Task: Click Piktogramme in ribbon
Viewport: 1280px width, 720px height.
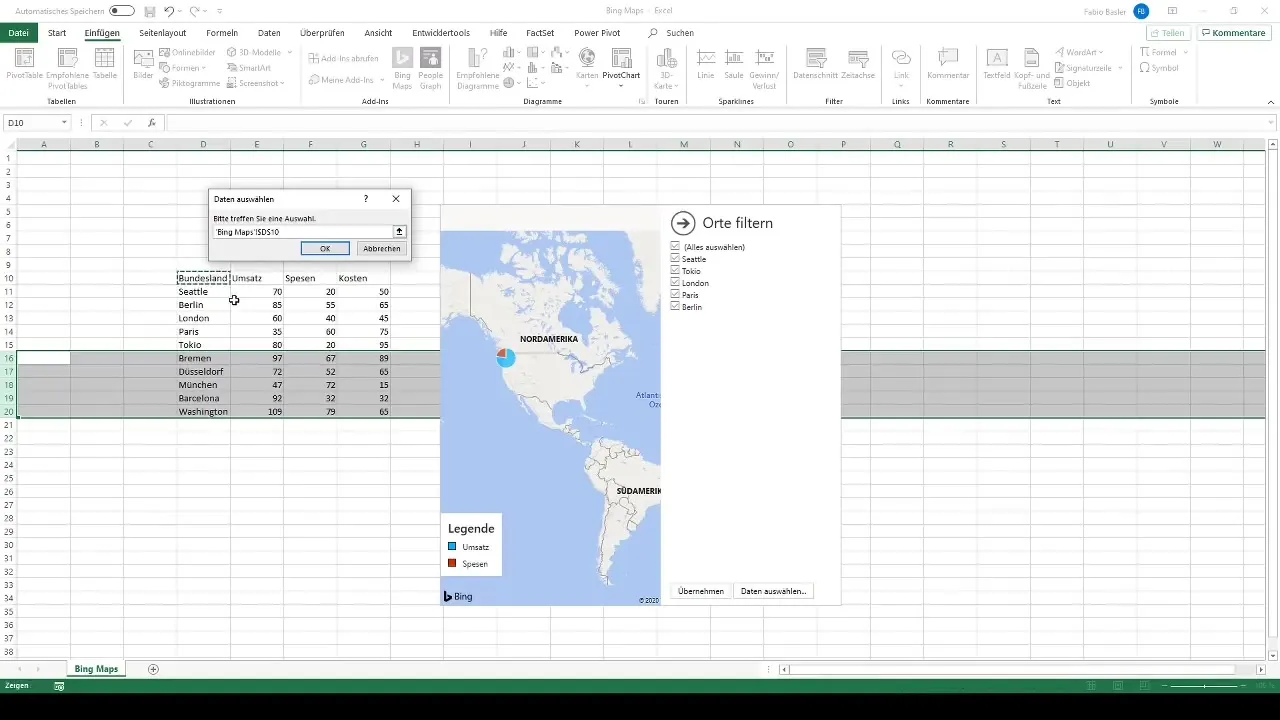Action: [x=190, y=83]
